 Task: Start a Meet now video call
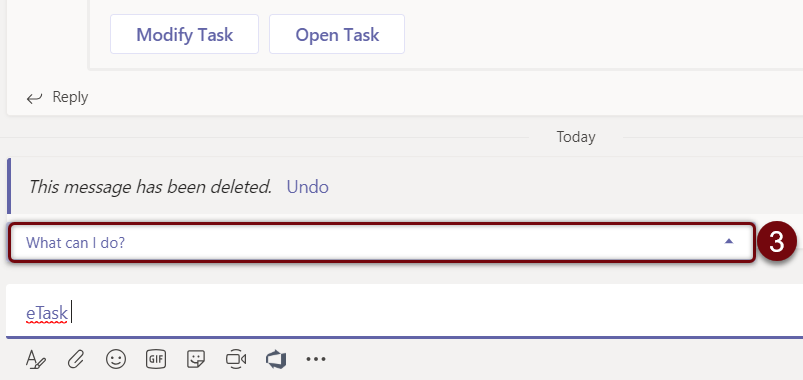coord(236,359)
